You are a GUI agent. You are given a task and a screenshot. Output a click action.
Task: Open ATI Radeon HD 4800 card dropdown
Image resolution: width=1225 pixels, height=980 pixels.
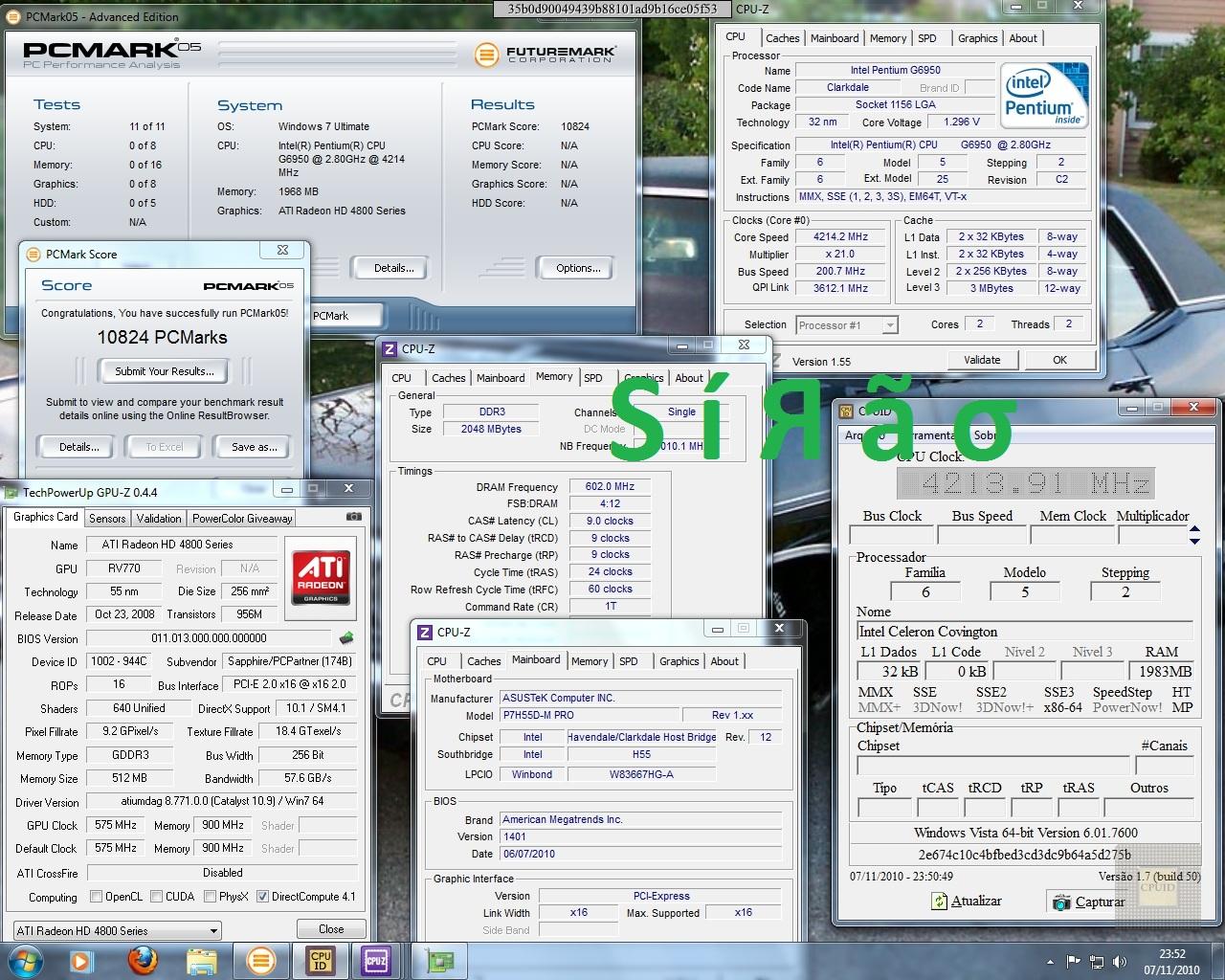pyautogui.click(x=117, y=930)
